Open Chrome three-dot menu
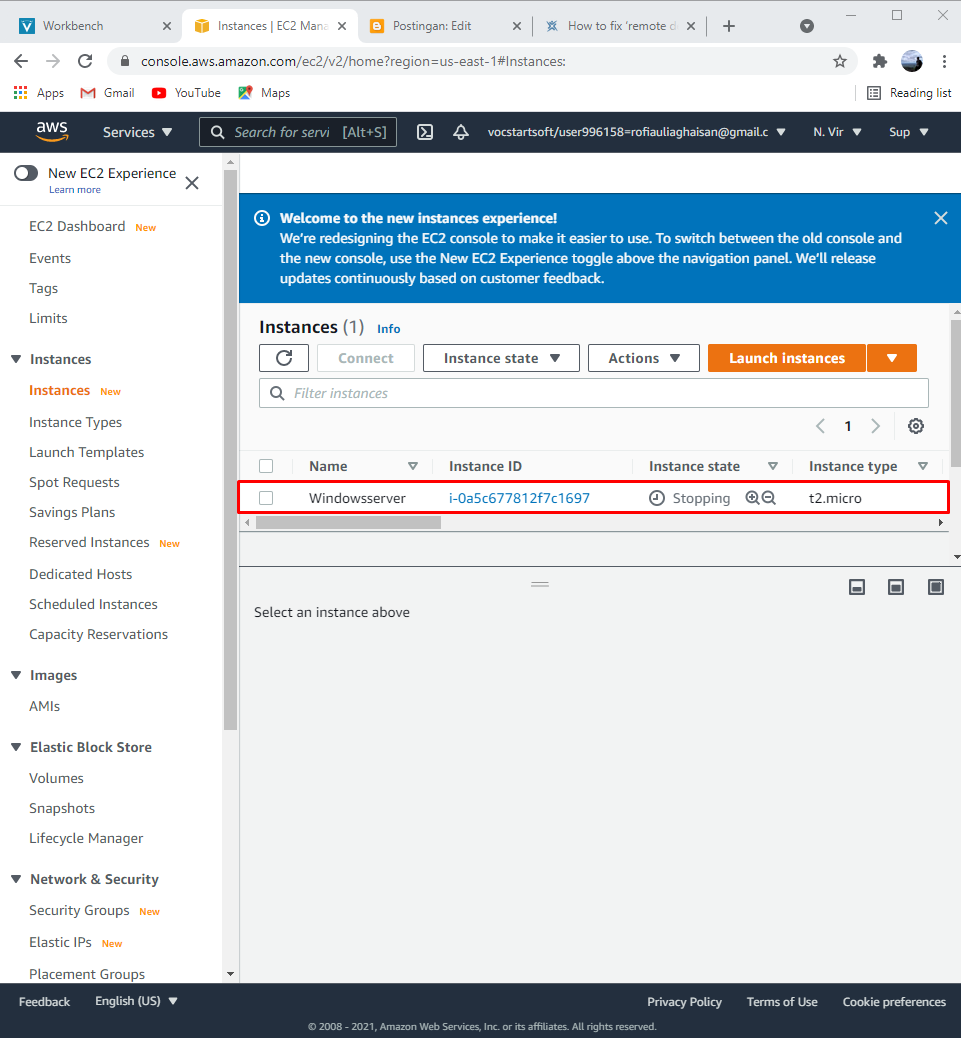The image size is (961, 1038). (944, 62)
